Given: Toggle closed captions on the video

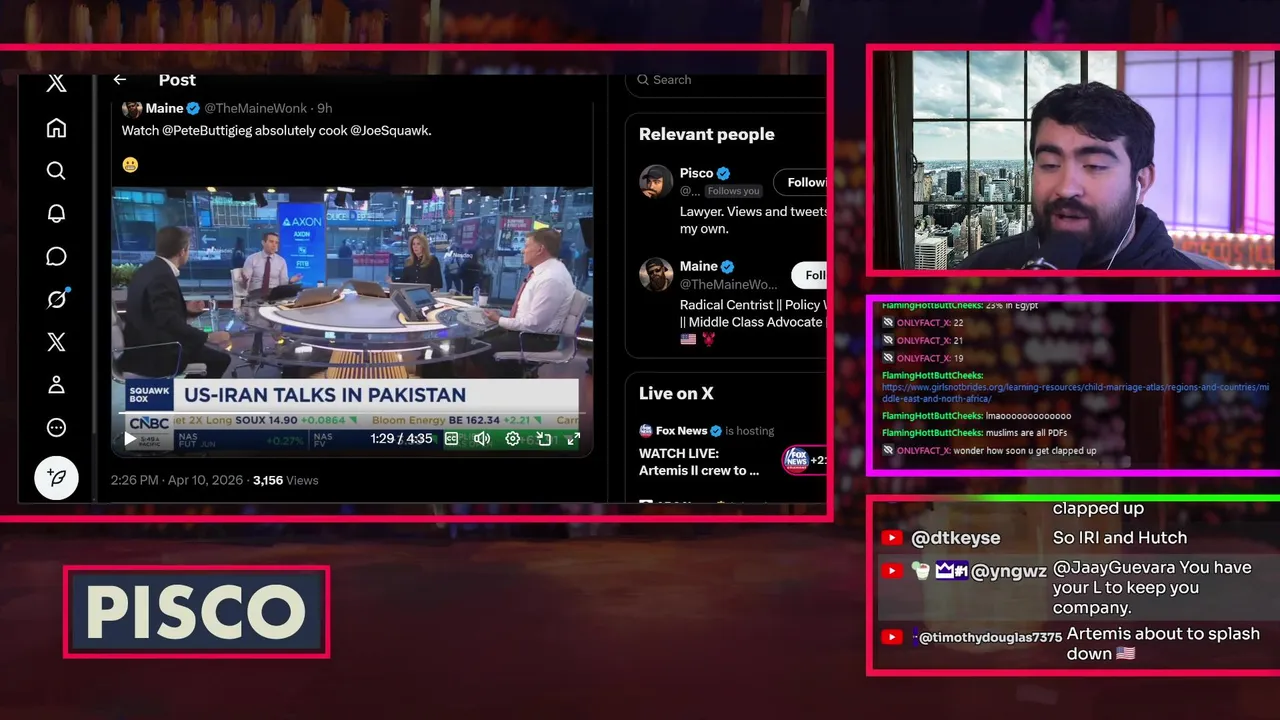Looking at the screenshot, I should point(451,438).
